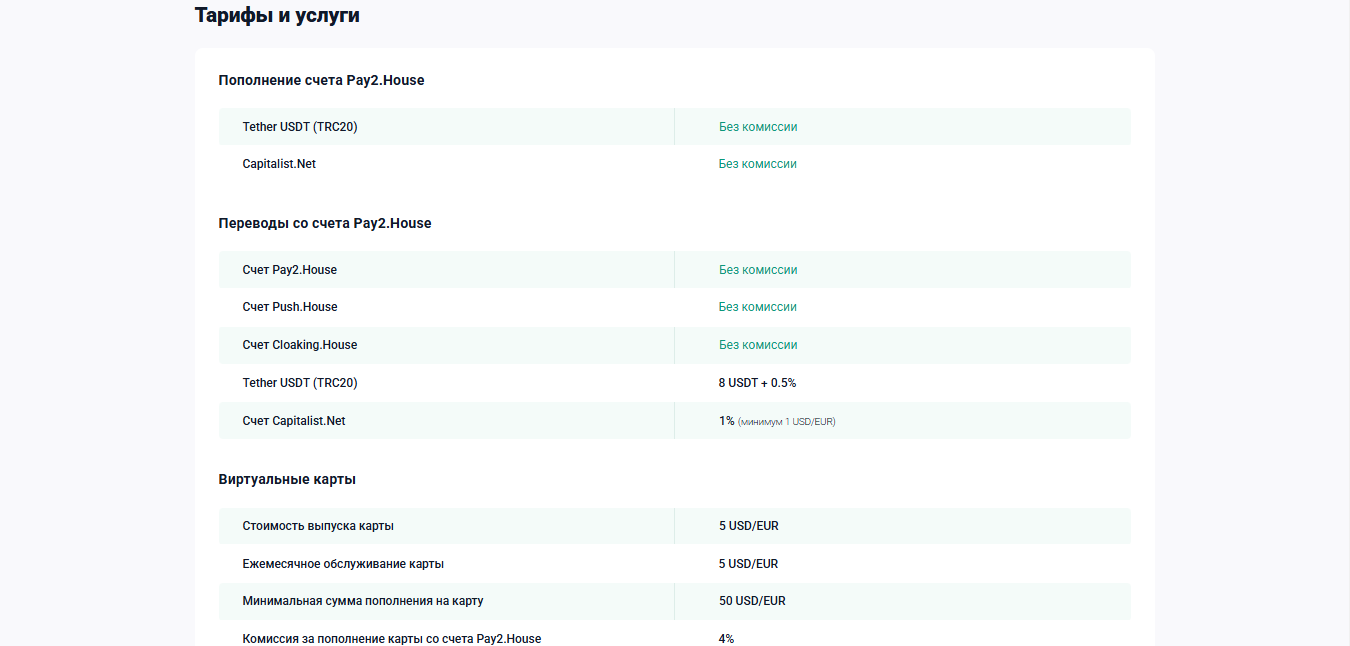This screenshot has width=1350, height=646.
Task: Select "5 USD/EUR" for Ежемесячное обслуживание карты
Action: pos(748,564)
